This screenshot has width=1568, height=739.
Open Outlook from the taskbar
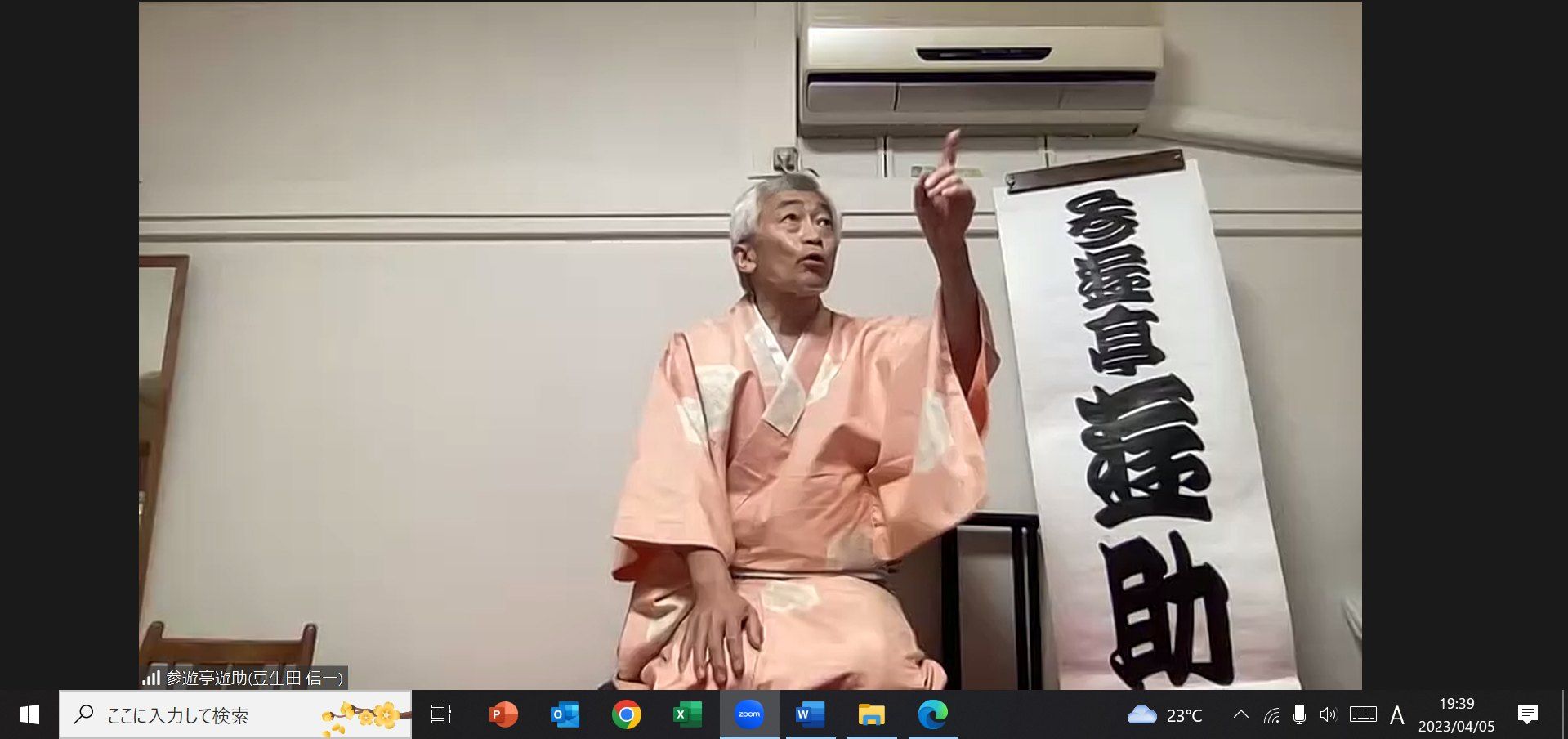[565, 715]
